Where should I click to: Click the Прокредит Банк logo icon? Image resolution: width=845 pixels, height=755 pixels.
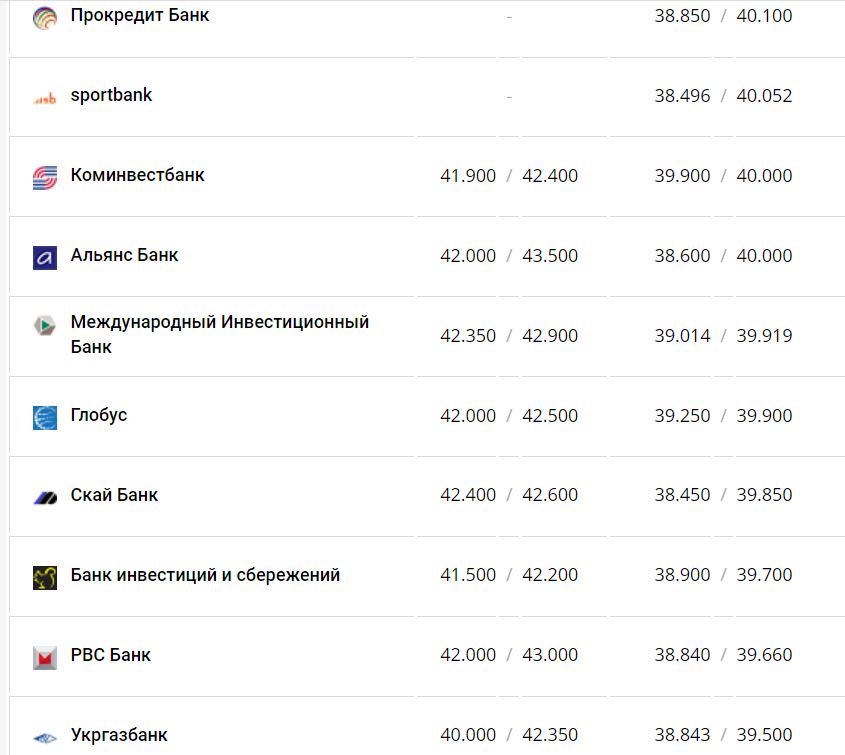(45, 18)
